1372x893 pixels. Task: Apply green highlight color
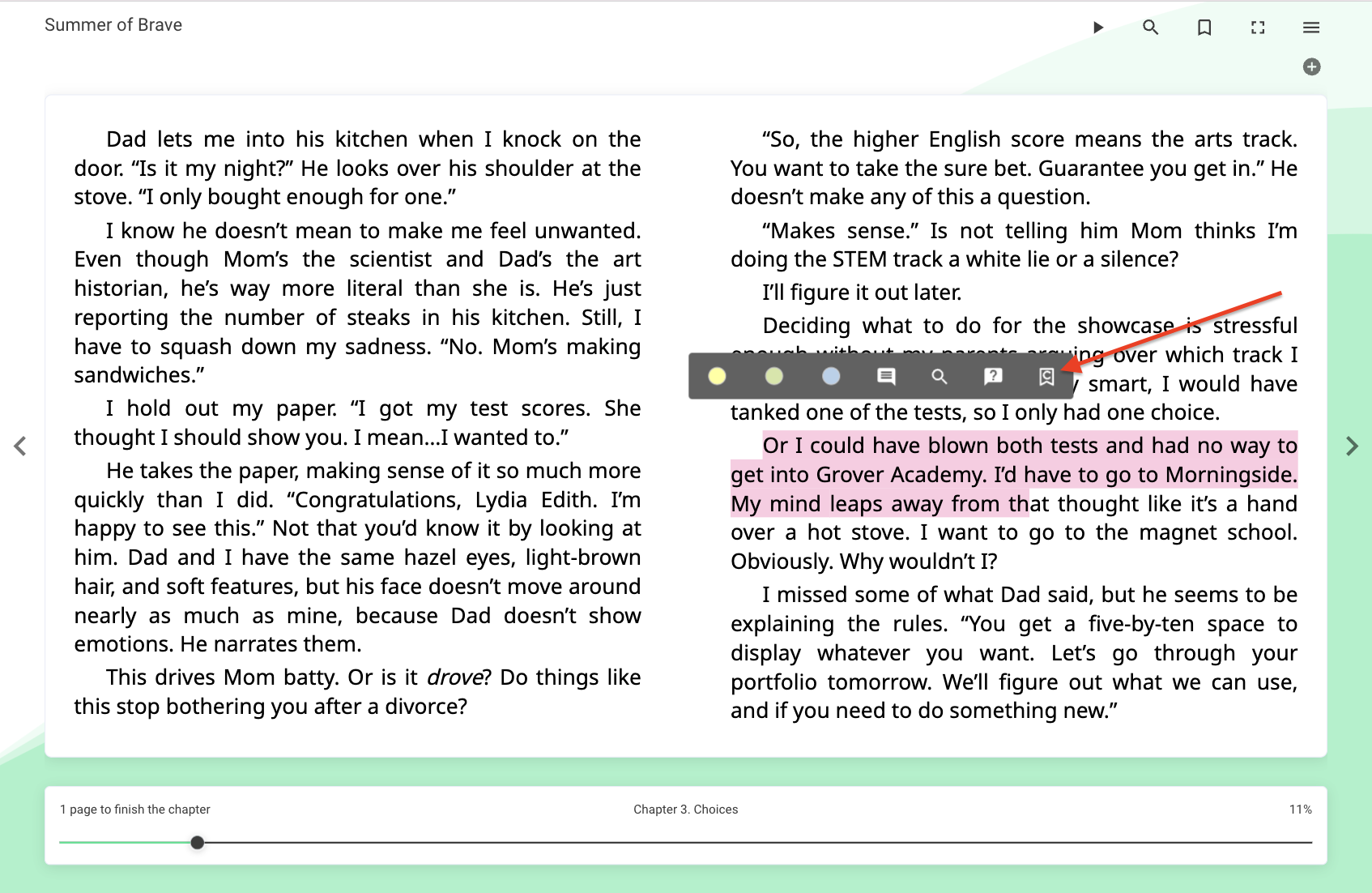pyautogui.click(x=774, y=376)
